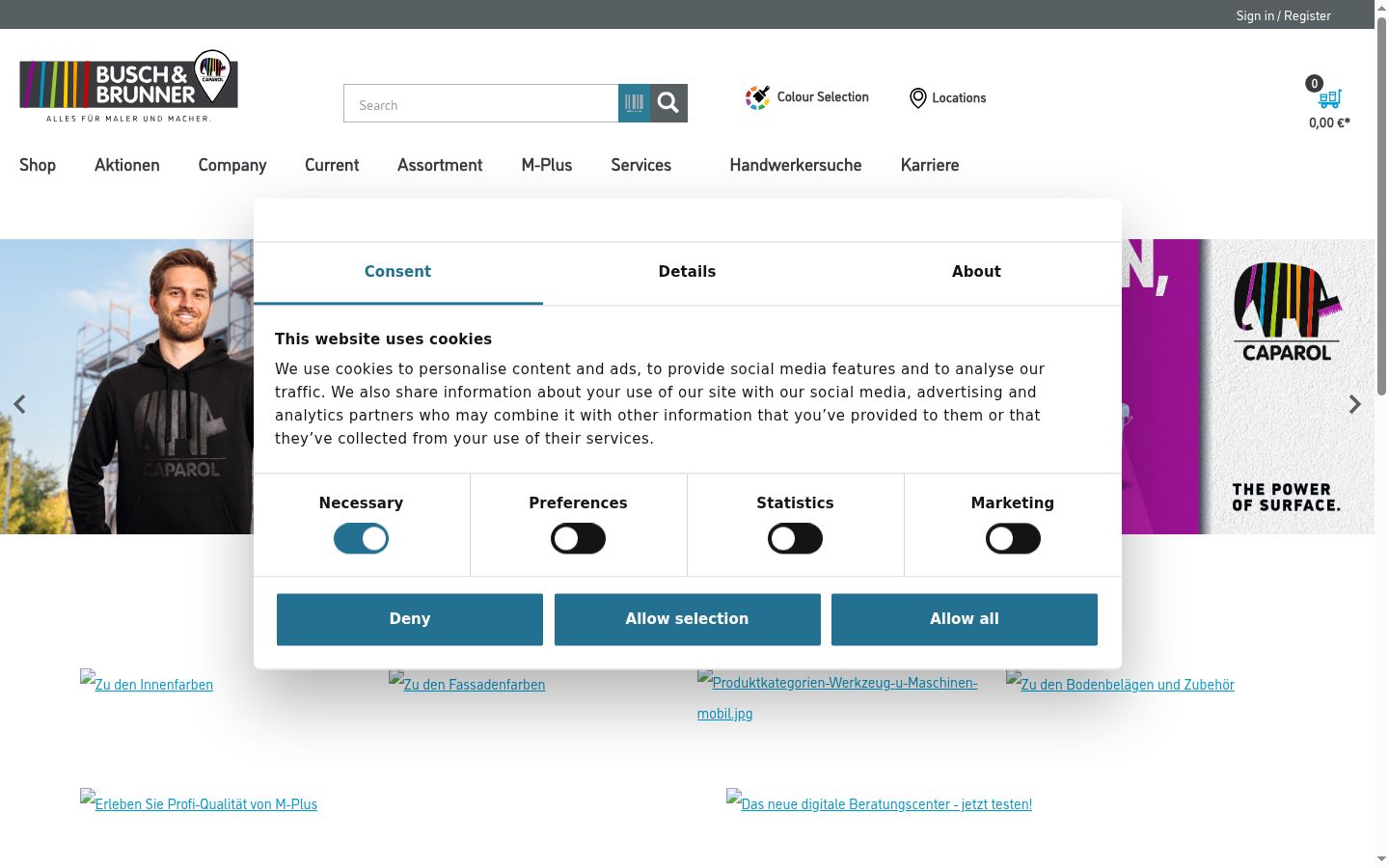Screen dimensions: 1389x868
Task: Open the Services menu
Action: (640, 165)
